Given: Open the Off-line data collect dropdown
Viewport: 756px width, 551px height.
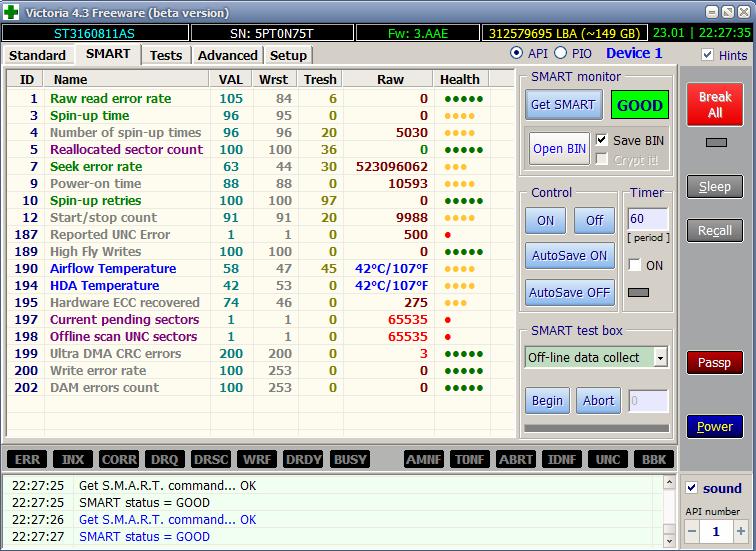Looking at the screenshot, I should (x=661, y=358).
